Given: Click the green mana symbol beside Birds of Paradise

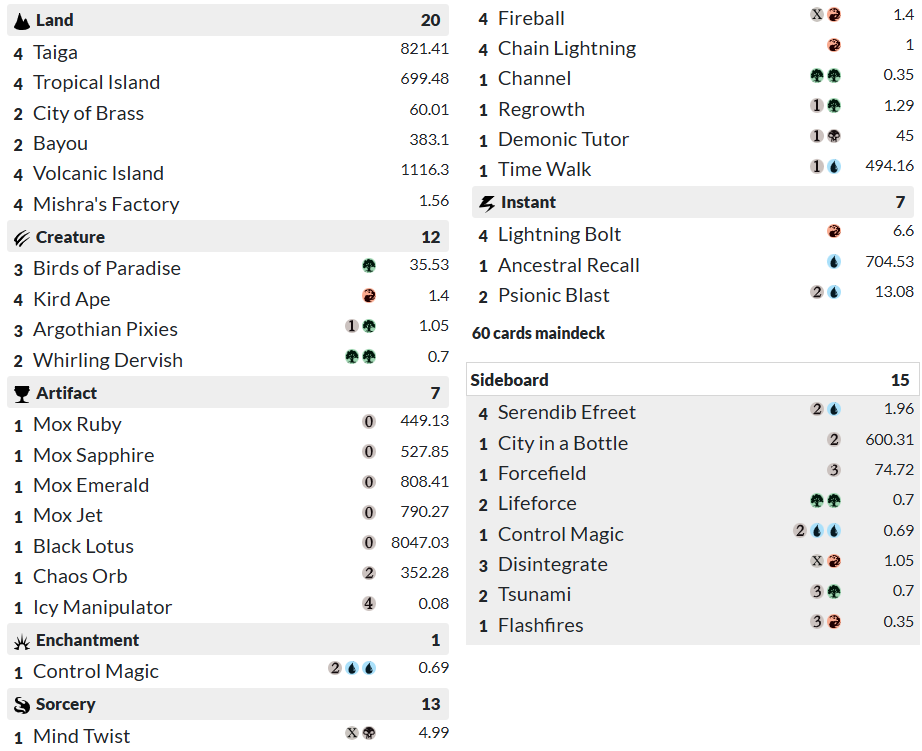Looking at the screenshot, I should 369,266.
